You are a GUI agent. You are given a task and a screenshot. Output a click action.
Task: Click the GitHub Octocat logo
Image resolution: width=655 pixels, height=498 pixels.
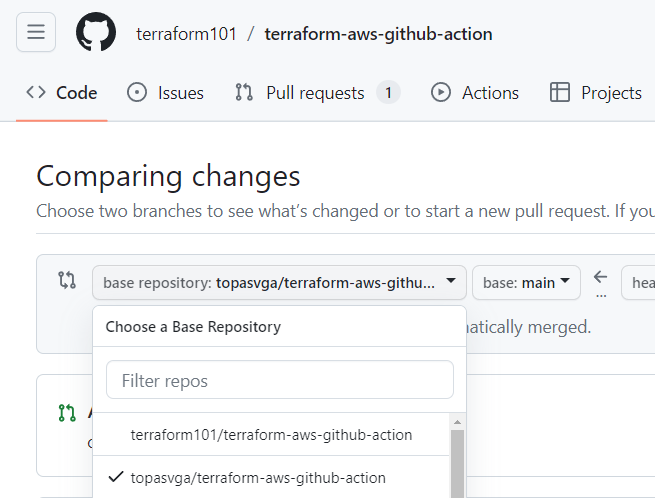tap(96, 33)
